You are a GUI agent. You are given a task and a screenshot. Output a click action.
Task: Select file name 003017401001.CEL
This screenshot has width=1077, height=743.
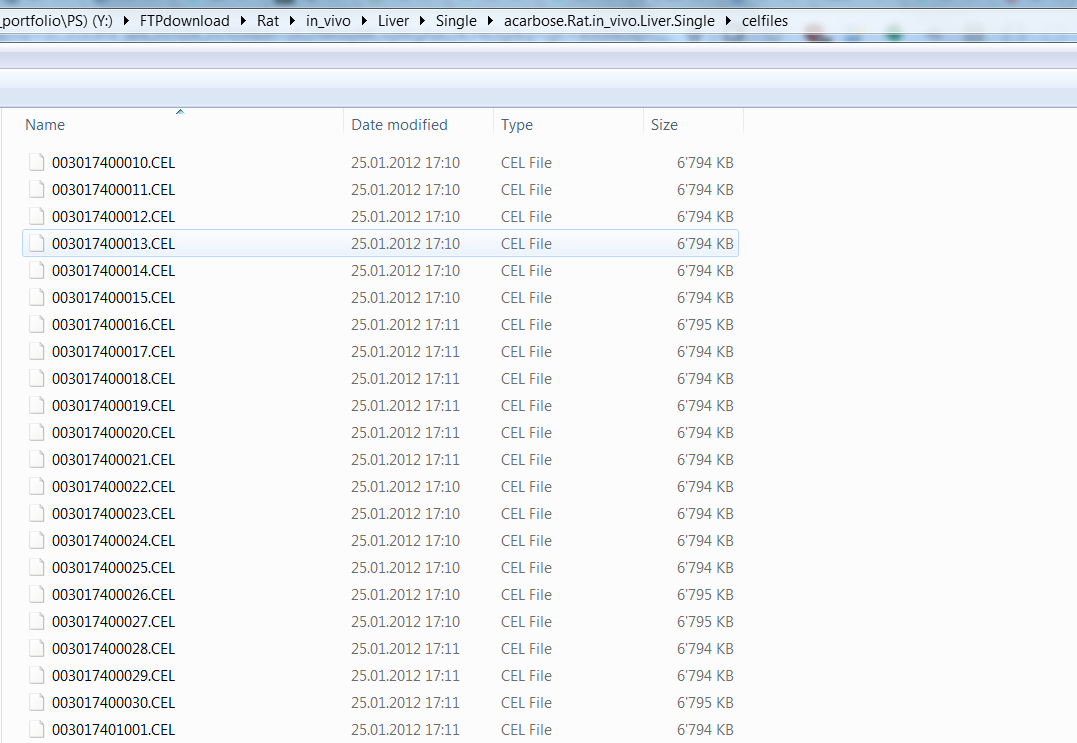pos(113,730)
